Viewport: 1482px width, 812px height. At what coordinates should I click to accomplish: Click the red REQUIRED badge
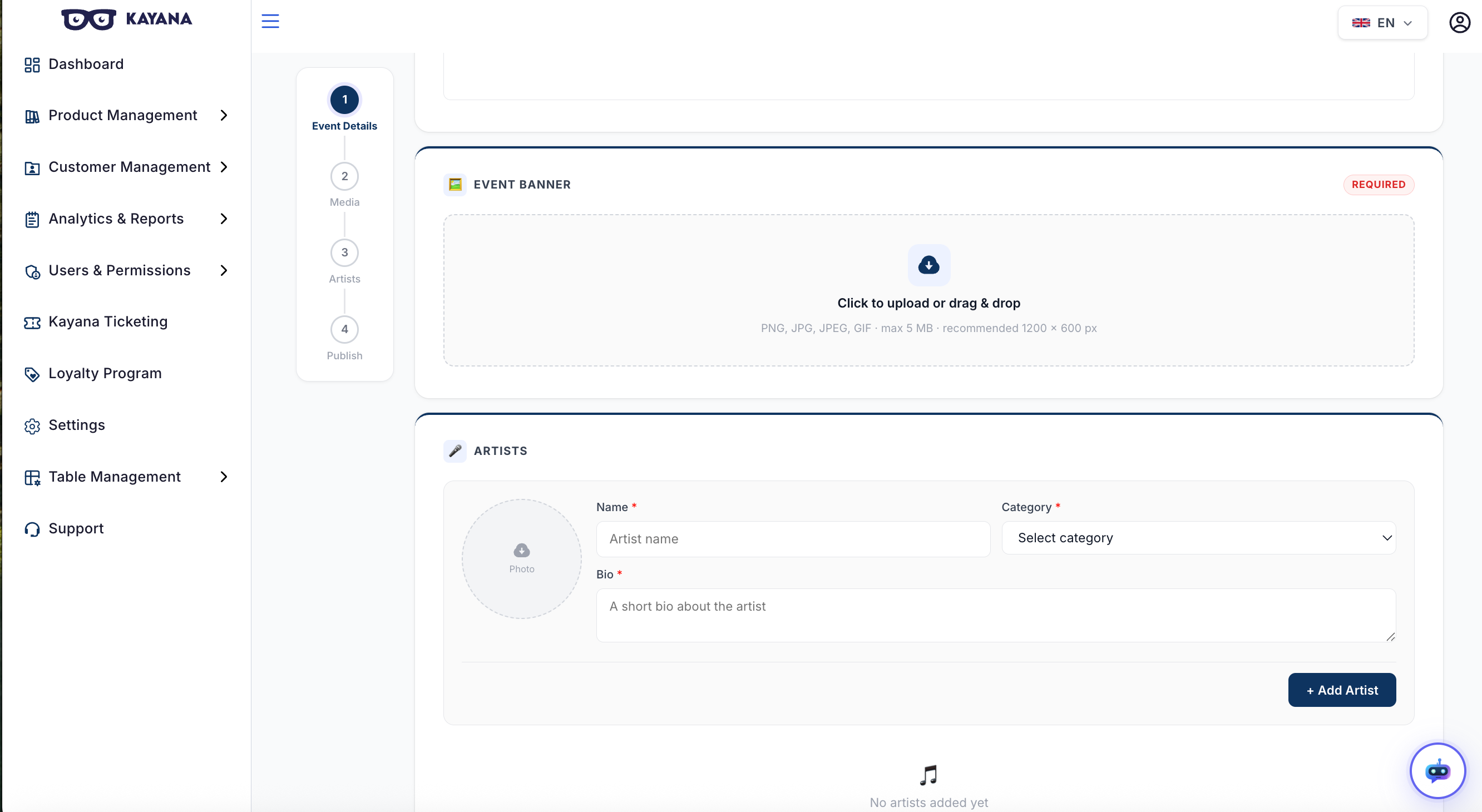point(1379,185)
